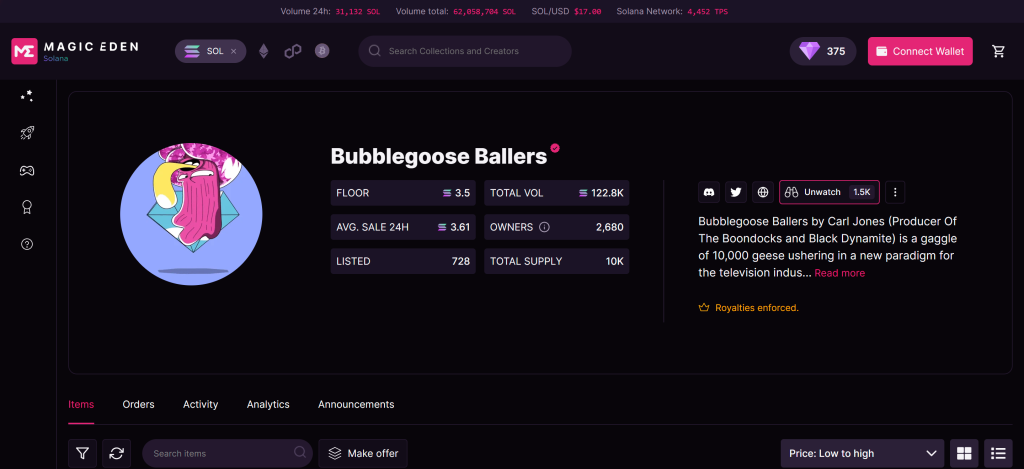Switch to the Announcements tab

pyautogui.click(x=356, y=404)
